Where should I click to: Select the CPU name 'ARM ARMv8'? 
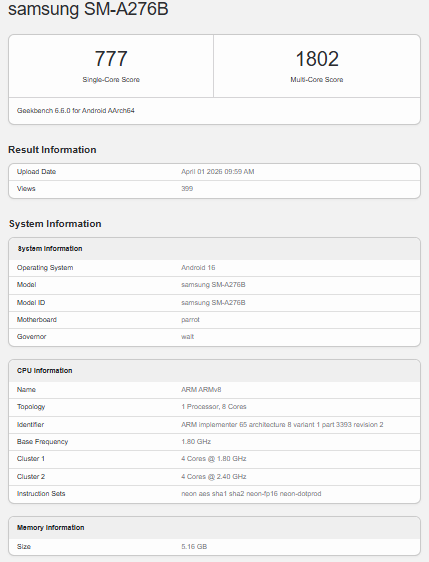point(201,390)
